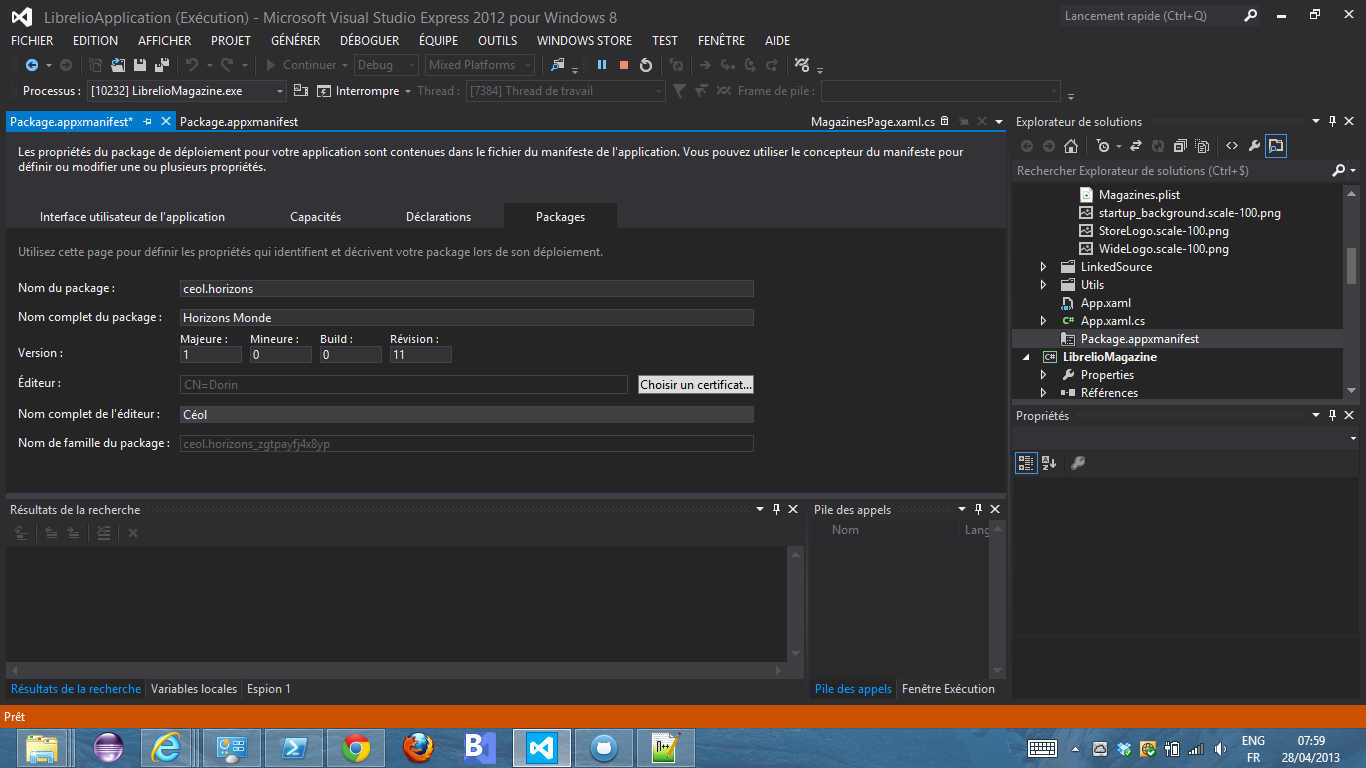Click the search results horizontal scrollbar

(x=397, y=669)
